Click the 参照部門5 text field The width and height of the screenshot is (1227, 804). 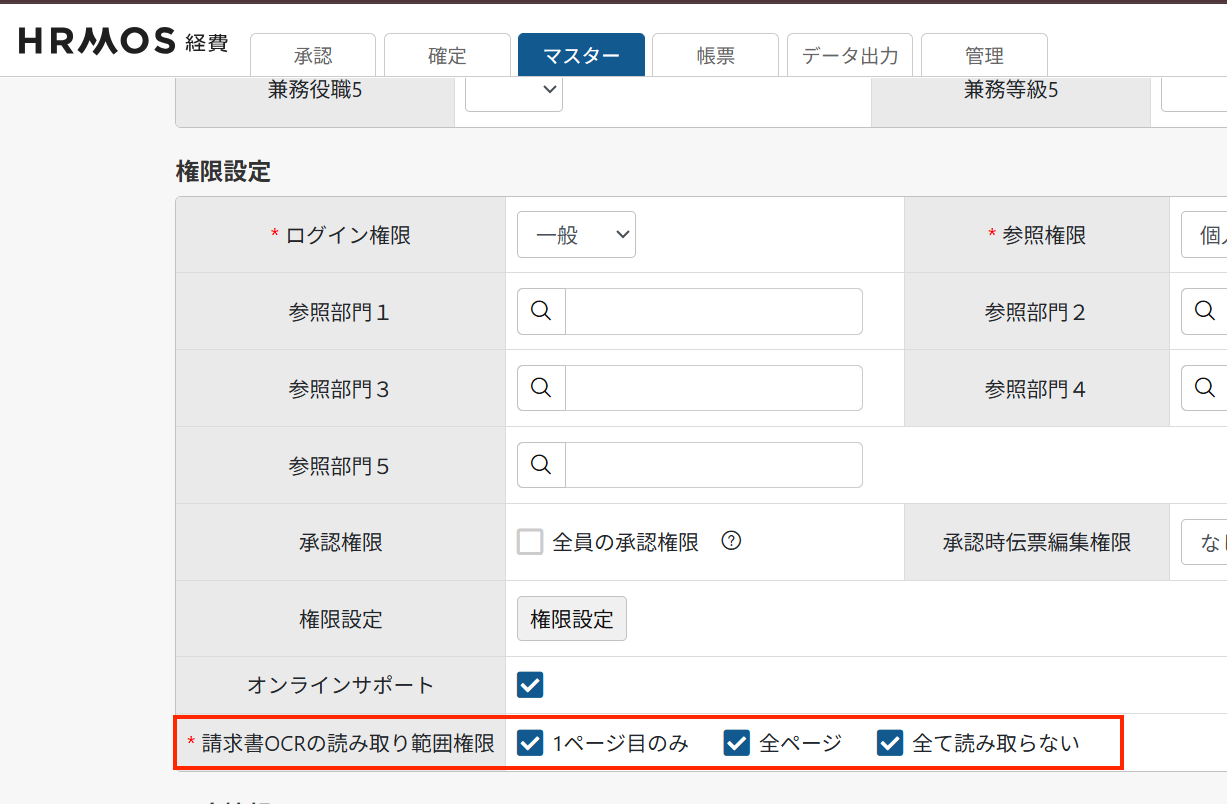coord(714,465)
